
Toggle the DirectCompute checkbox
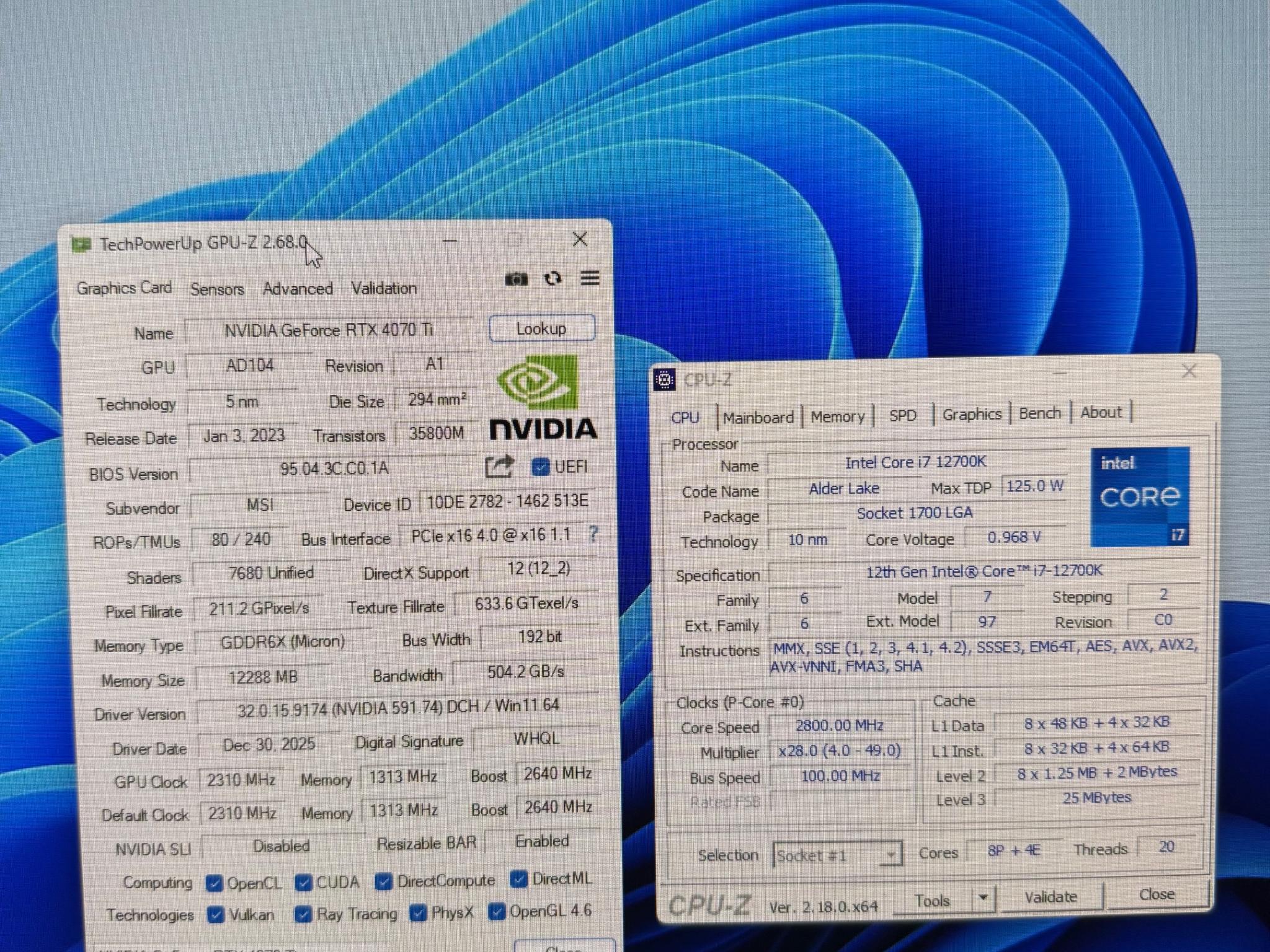(x=383, y=881)
